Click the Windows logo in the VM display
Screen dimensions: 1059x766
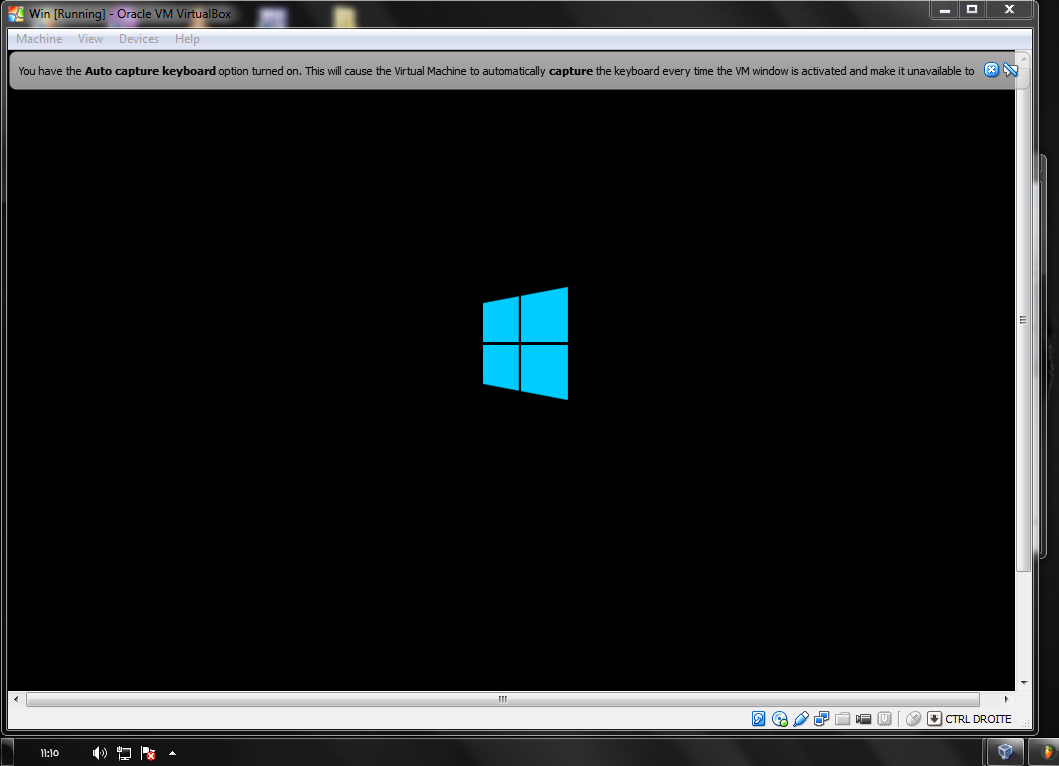(525, 343)
